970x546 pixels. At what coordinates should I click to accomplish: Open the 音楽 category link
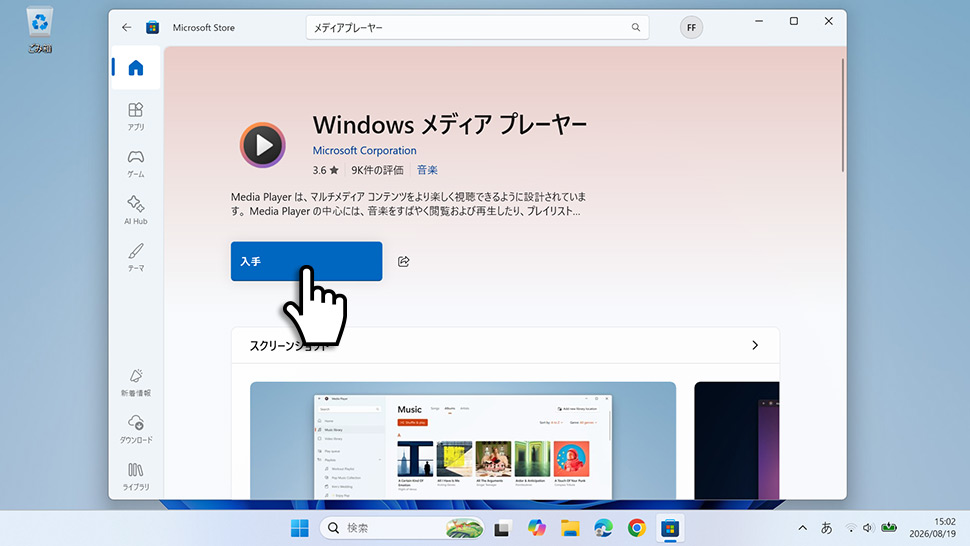427,170
